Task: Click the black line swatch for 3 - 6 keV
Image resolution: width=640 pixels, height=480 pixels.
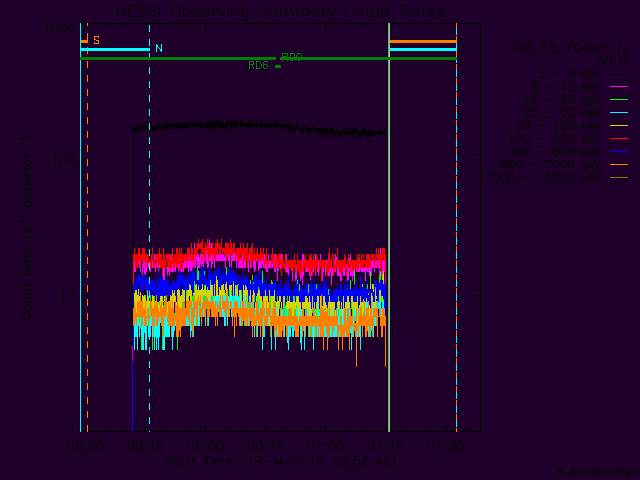Action: point(619,74)
